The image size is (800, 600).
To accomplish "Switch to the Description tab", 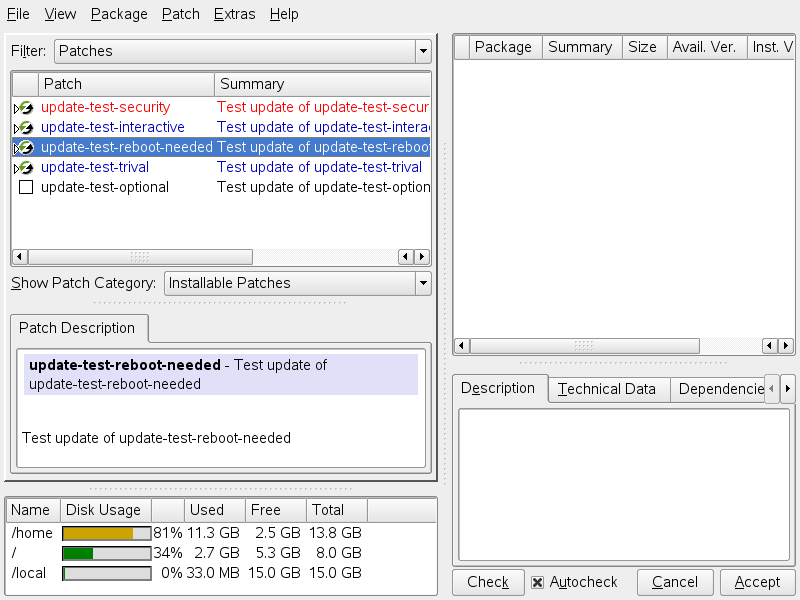I will (498, 388).
